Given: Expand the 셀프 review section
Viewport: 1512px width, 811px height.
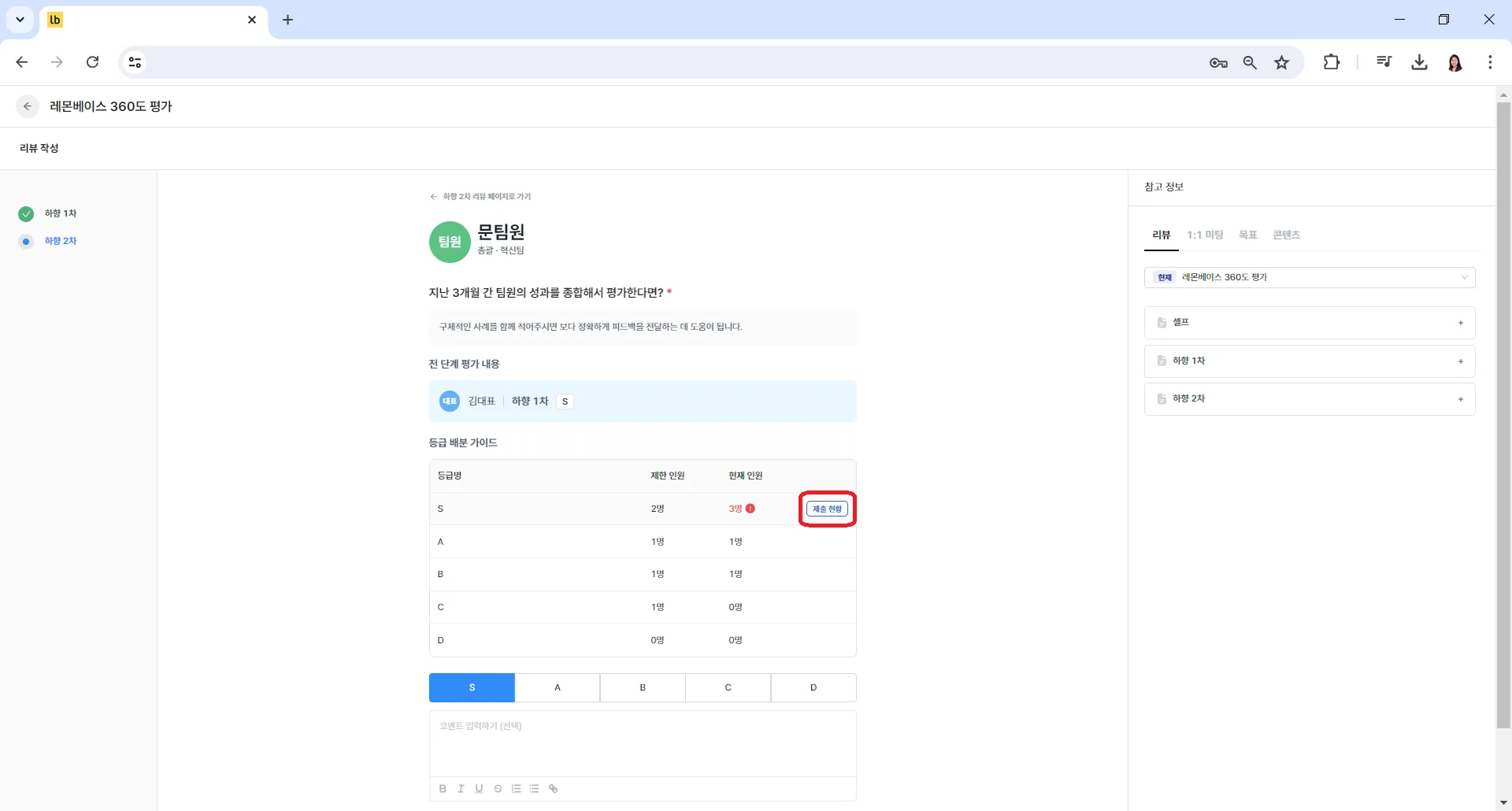Looking at the screenshot, I should (x=1310, y=323).
